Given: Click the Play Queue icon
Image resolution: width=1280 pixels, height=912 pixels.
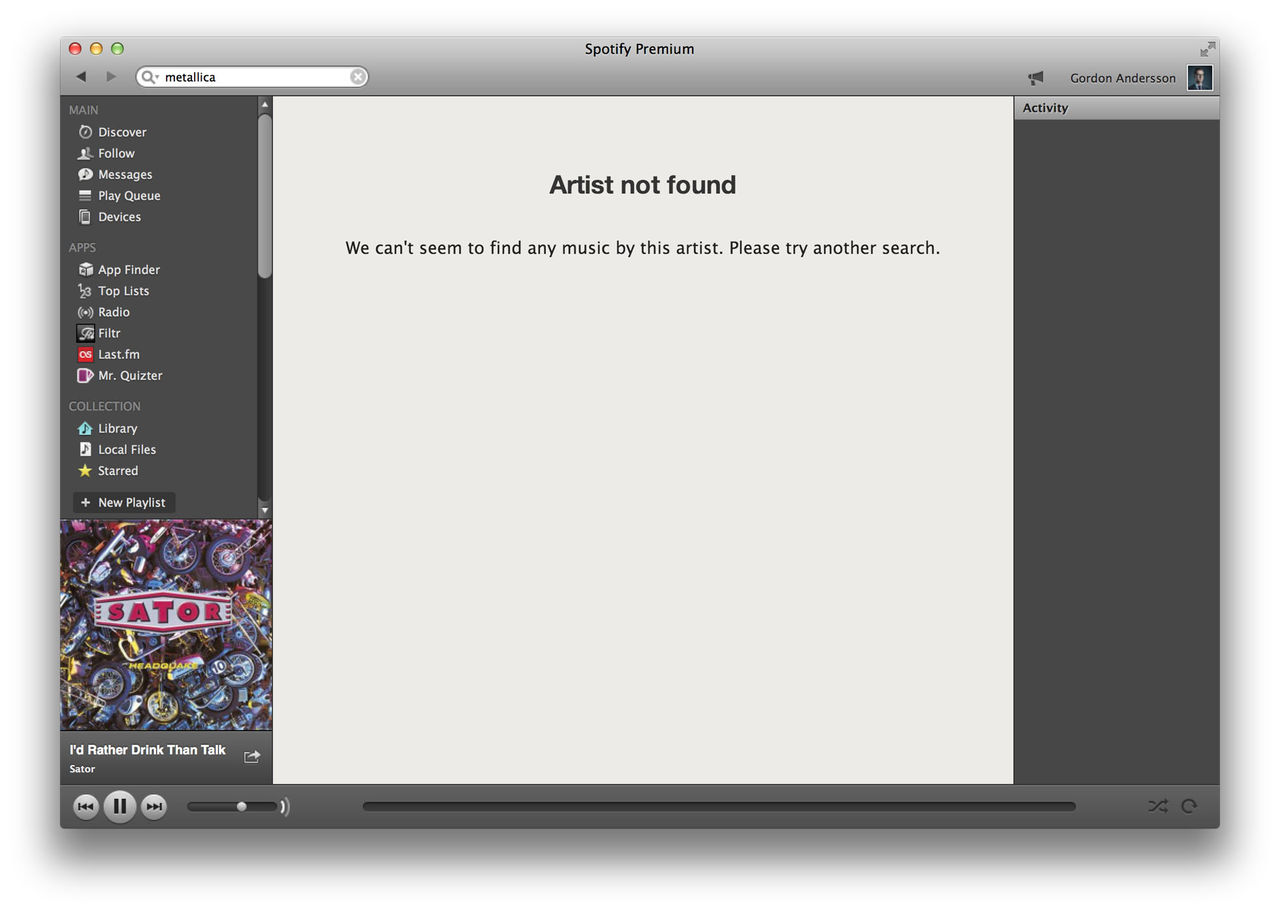Looking at the screenshot, I should tap(85, 196).
